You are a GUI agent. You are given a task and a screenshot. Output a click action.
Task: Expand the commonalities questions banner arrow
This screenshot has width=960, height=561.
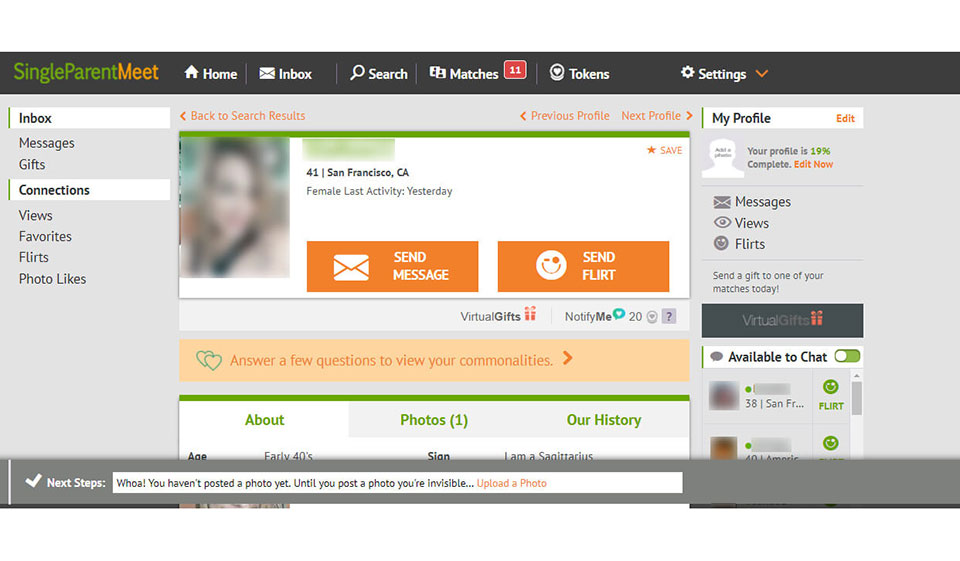[568, 358]
